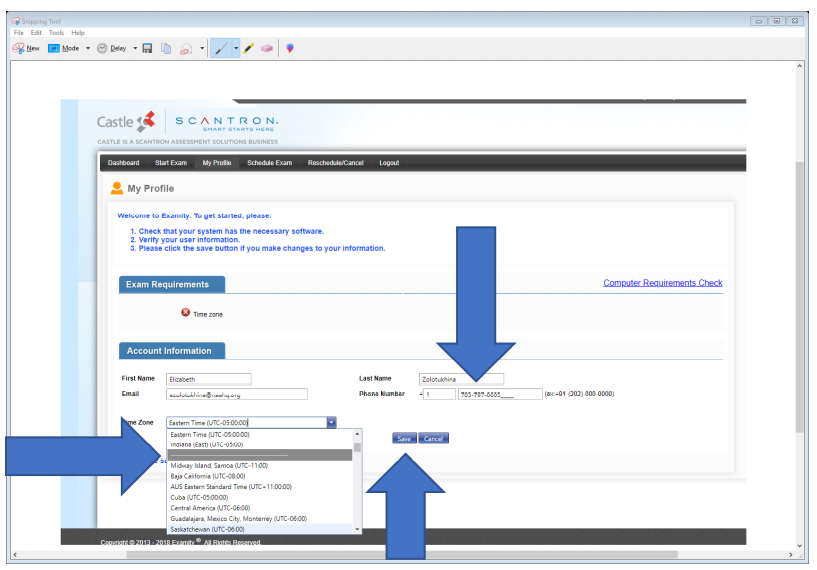This screenshot has width=817, height=570.
Task: Click the time zone list scroll-down arrow
Action: tap(357, 529)
